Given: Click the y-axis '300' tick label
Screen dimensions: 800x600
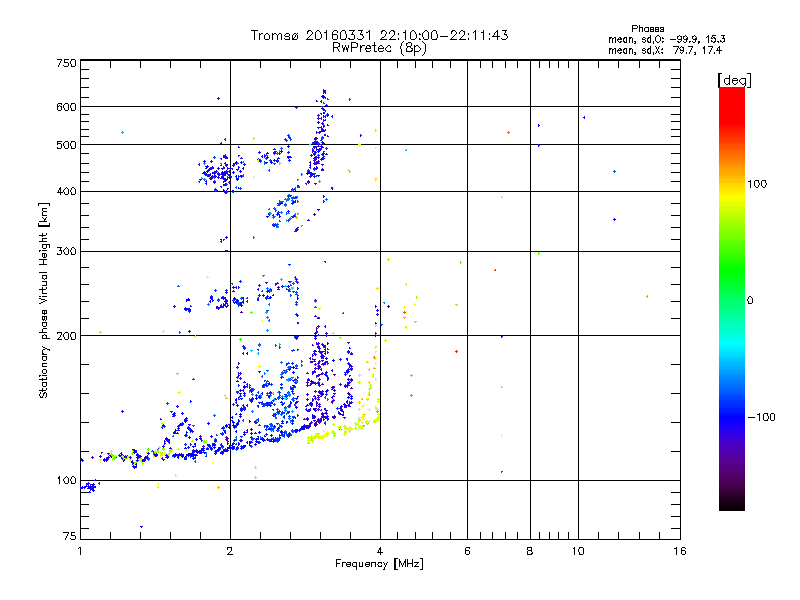Looking at the screenshot, I should tap(67, 252).
